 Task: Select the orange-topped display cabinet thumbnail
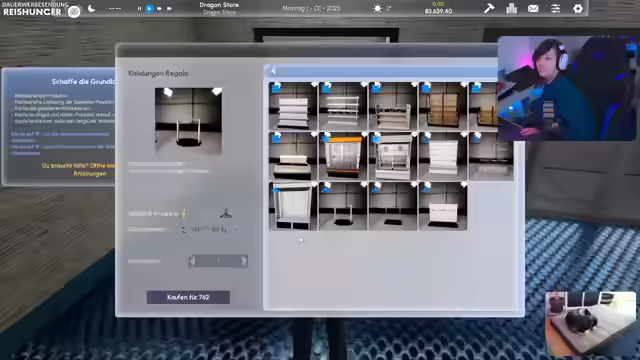343,156
